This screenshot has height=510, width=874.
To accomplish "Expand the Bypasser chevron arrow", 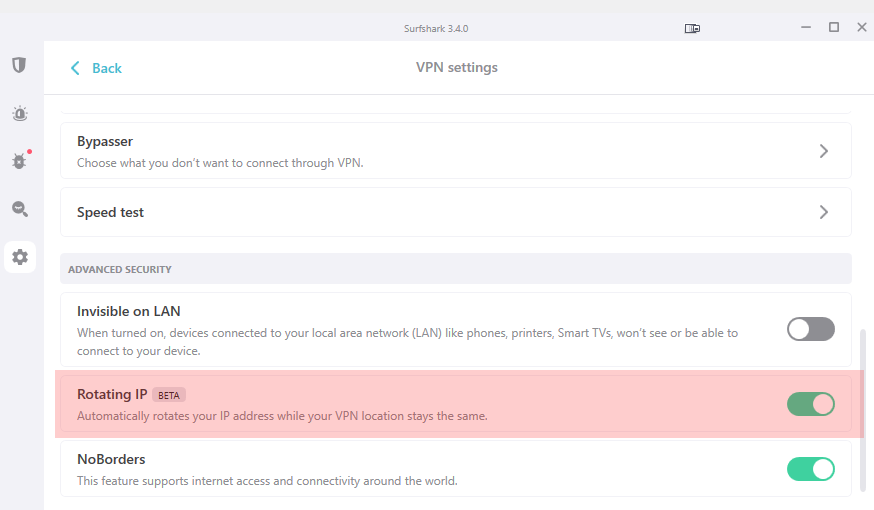I will tap(824, 151).
